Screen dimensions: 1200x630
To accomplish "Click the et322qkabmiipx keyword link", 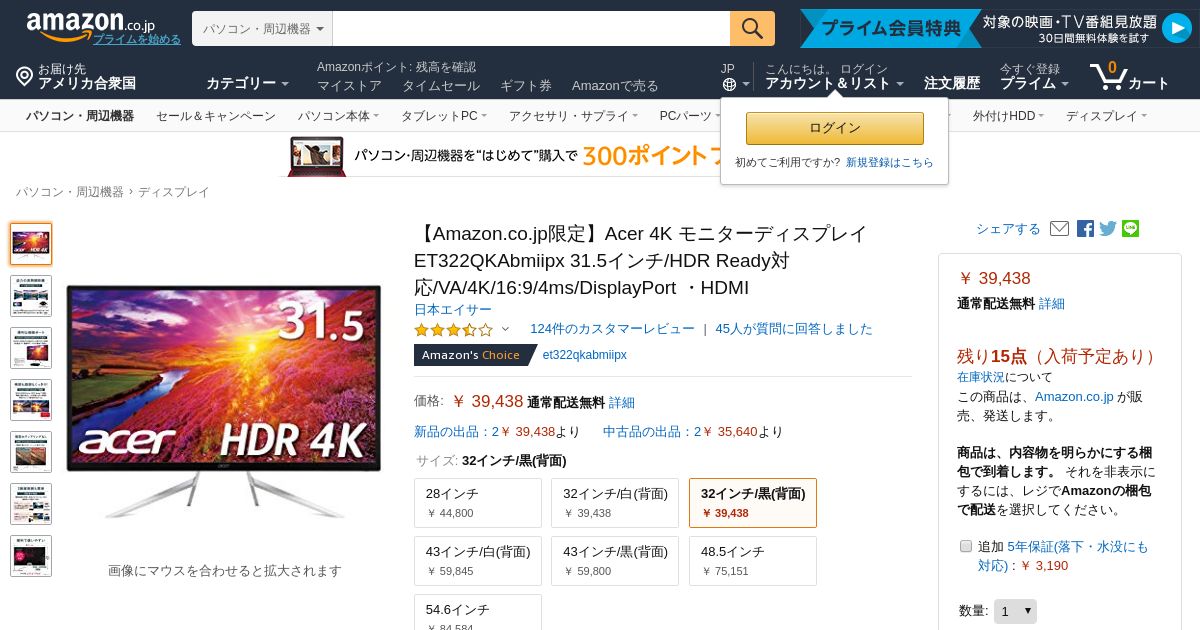I will click(x=585, y=355).
